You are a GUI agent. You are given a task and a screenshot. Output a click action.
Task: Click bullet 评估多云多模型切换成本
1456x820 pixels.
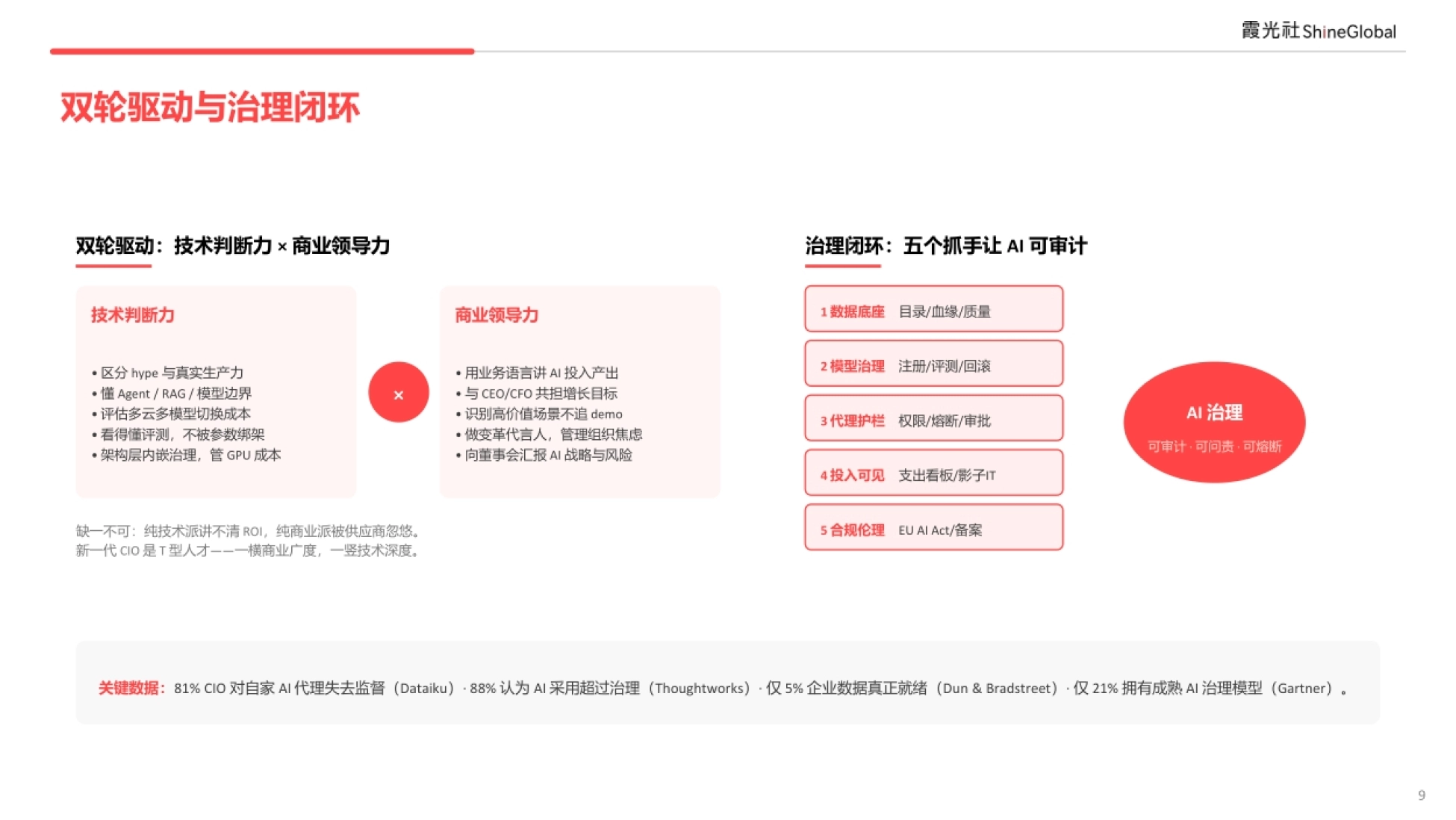[x=171, y=414]
